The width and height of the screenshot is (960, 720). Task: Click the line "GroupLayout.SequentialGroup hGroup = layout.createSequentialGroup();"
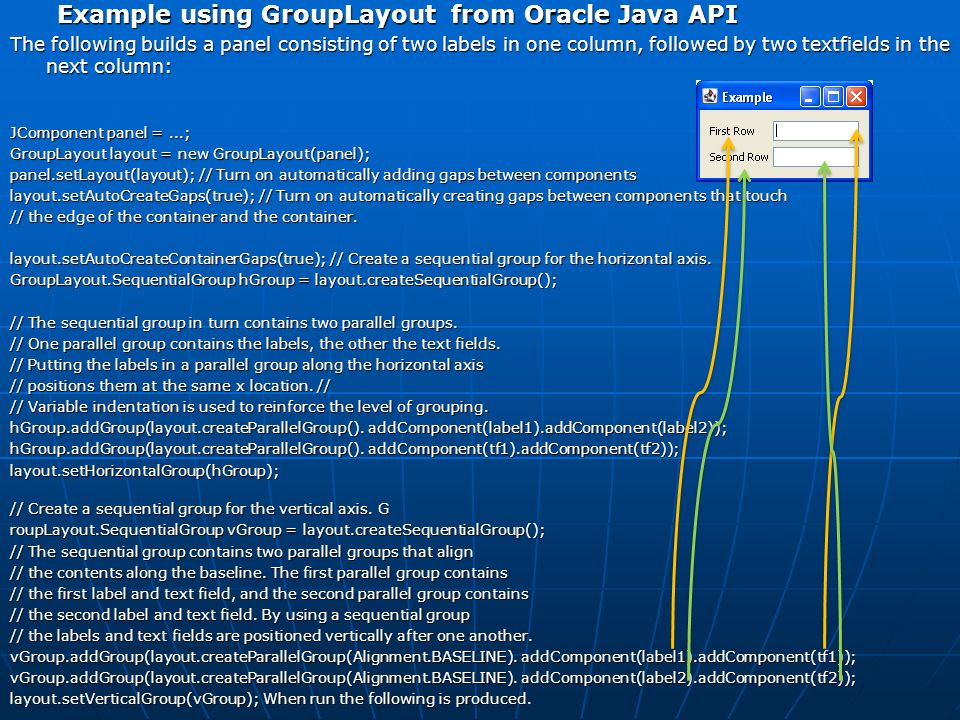[283, 280]
